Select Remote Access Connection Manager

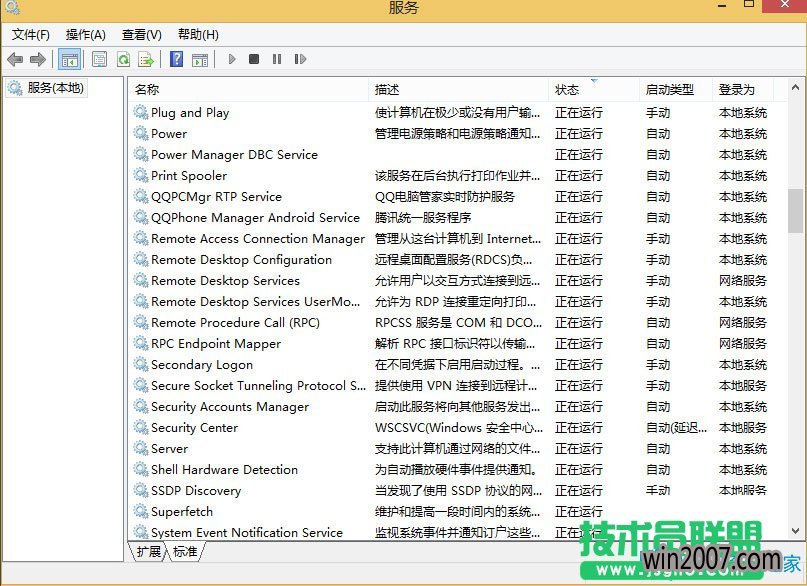click(458, 238)
